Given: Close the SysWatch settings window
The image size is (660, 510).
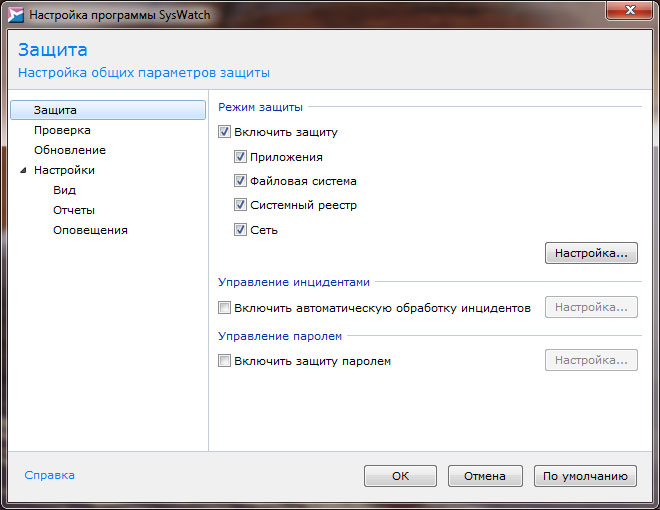Looking at the screenshot, I should (x=629, y=10).
